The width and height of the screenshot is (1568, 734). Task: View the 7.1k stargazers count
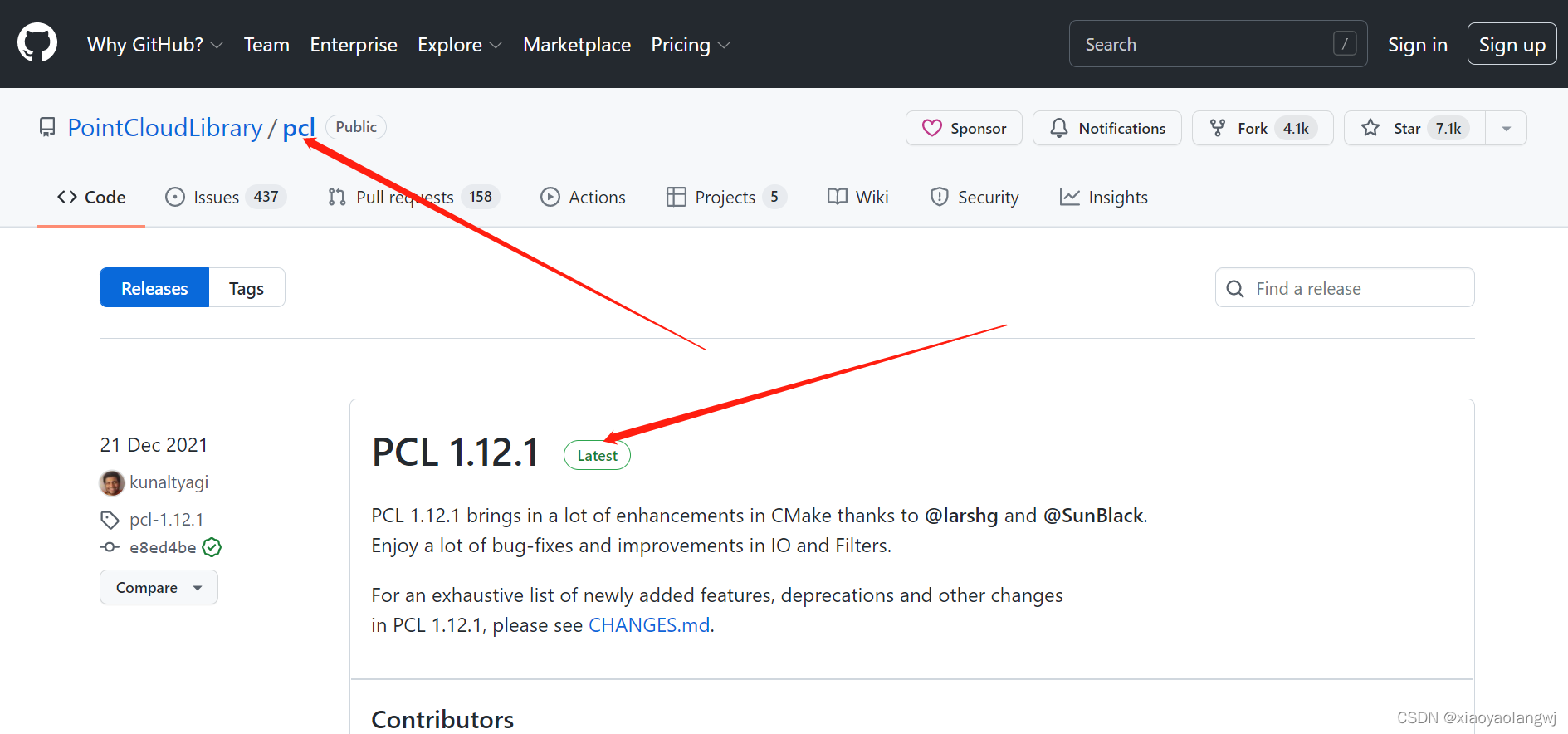coord(1448,128)
